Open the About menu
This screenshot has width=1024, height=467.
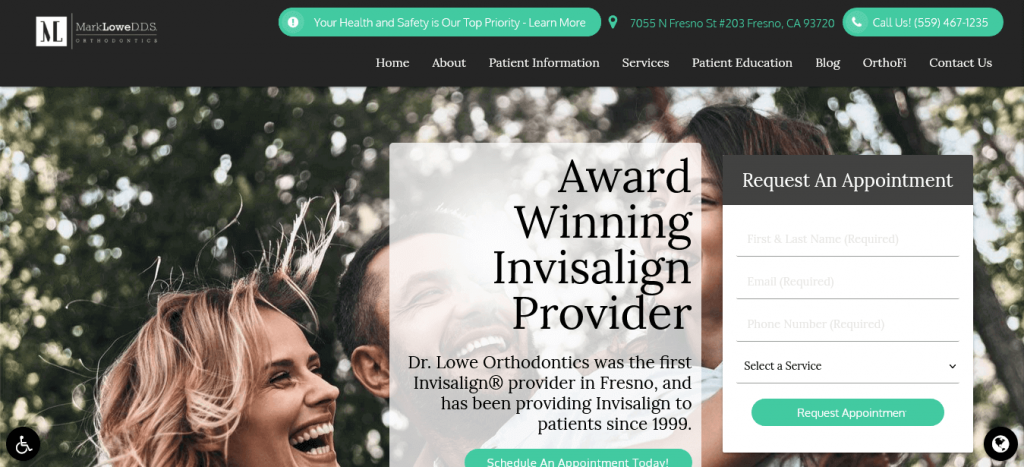coord(449,63)
